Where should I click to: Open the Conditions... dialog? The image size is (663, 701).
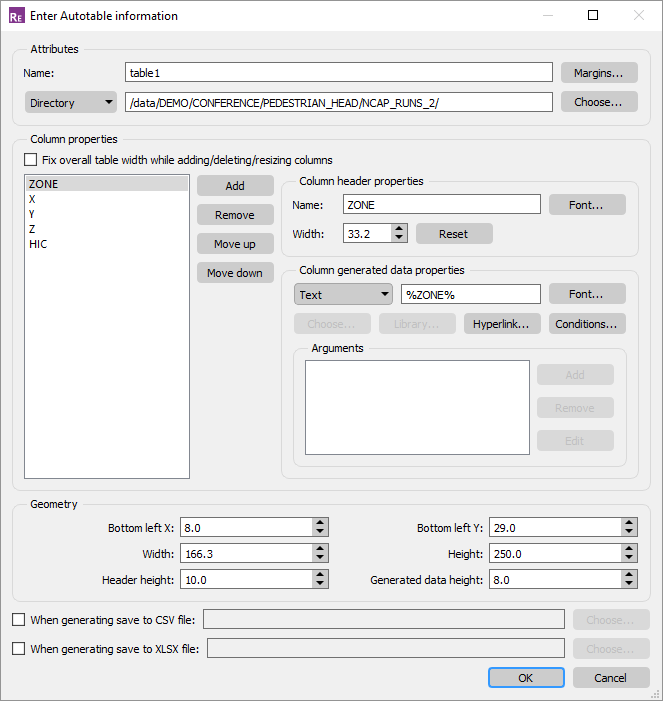click(588, 324)
